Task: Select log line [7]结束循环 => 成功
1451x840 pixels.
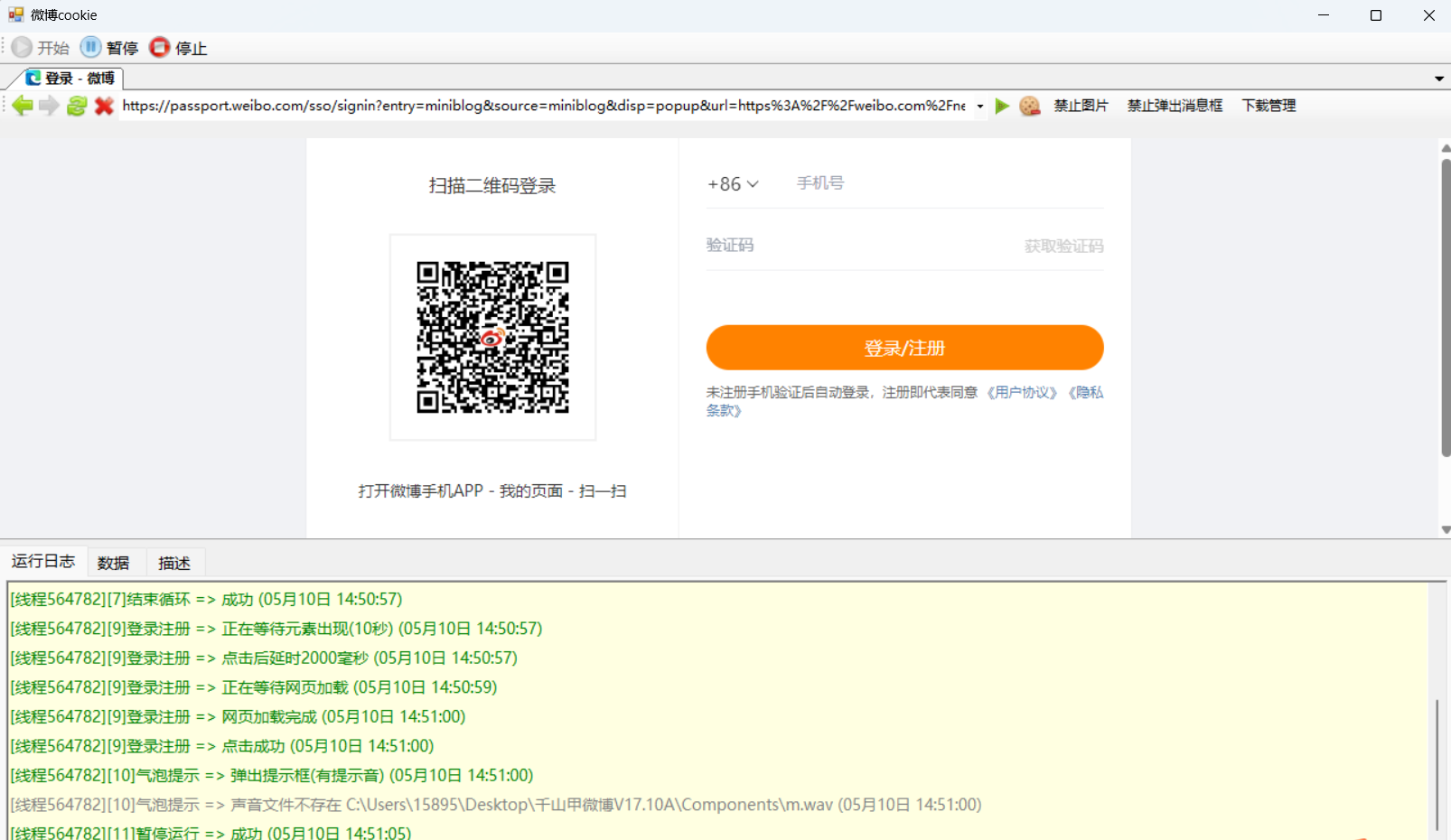Action: [x=206, y=599]
